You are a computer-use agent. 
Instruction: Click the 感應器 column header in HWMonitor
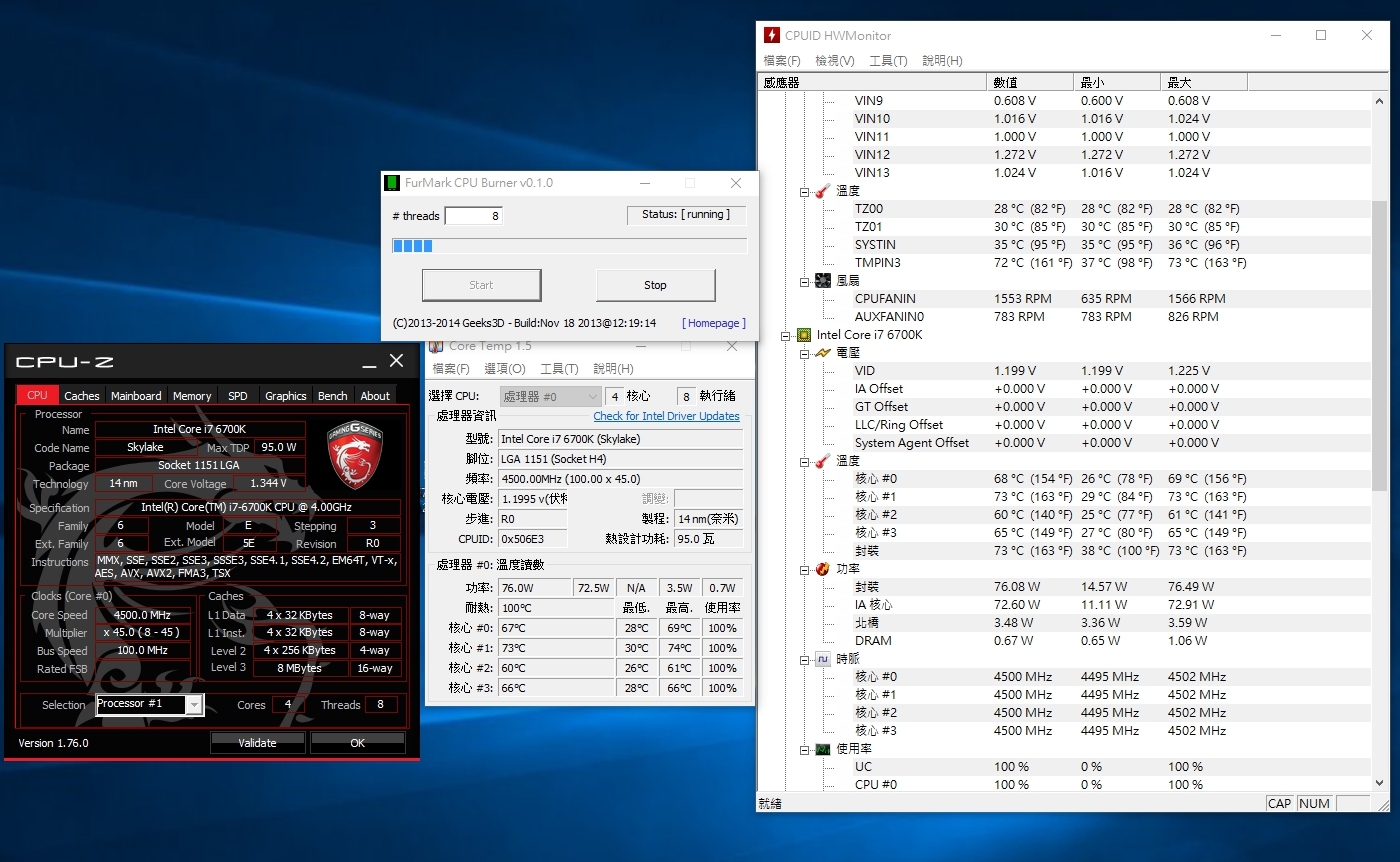[x=874, y=82]
